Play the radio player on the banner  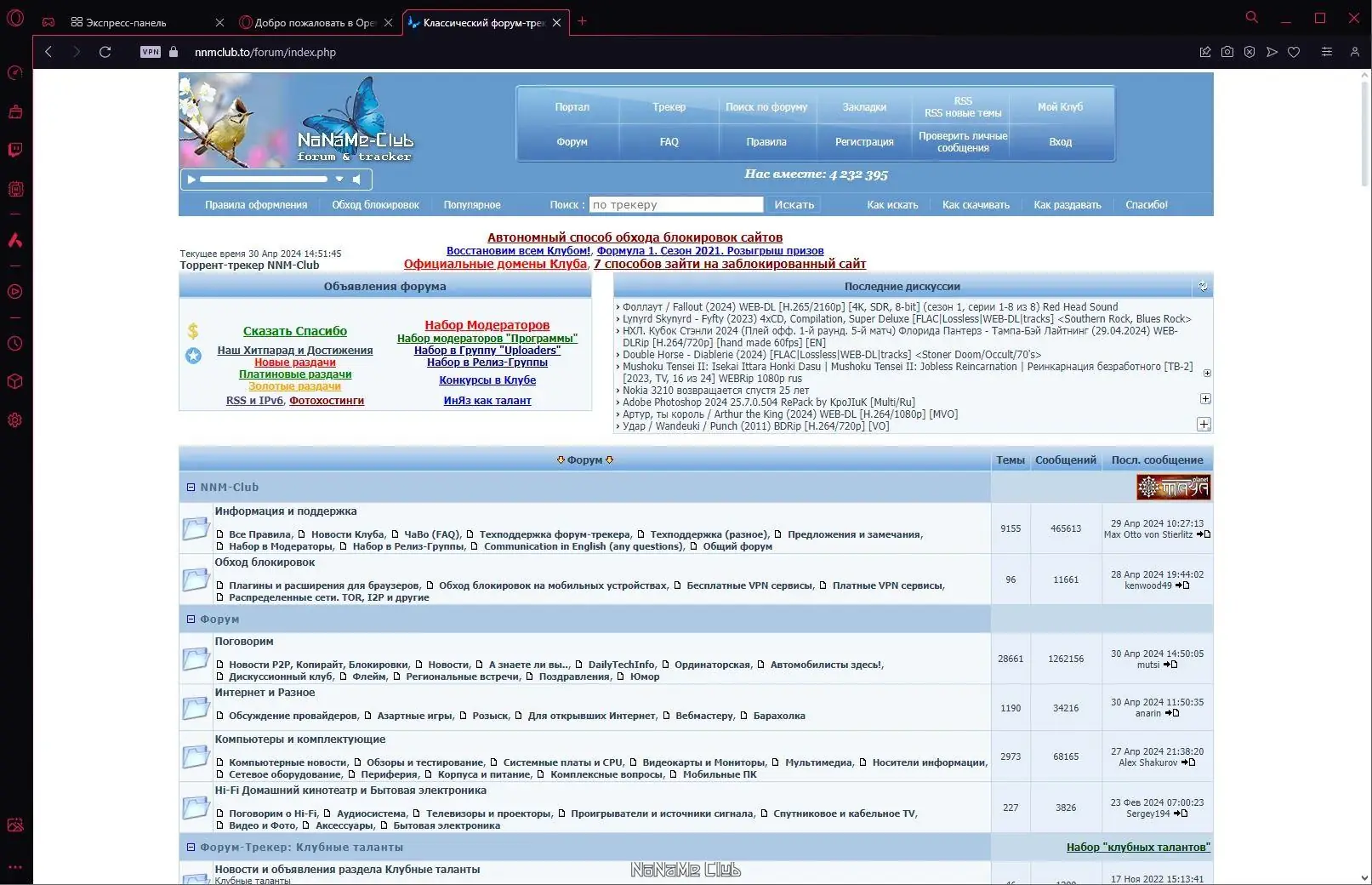point(191,180)
